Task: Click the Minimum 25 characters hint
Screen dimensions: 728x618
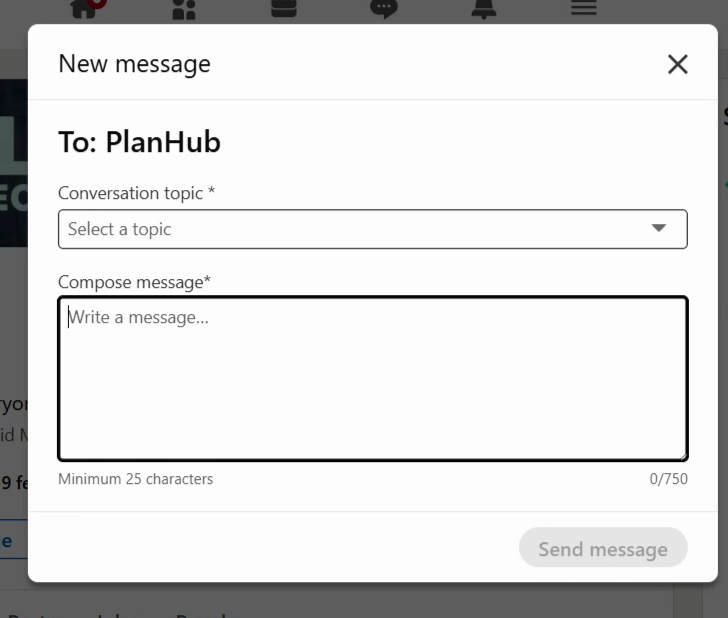Action: 136,479
